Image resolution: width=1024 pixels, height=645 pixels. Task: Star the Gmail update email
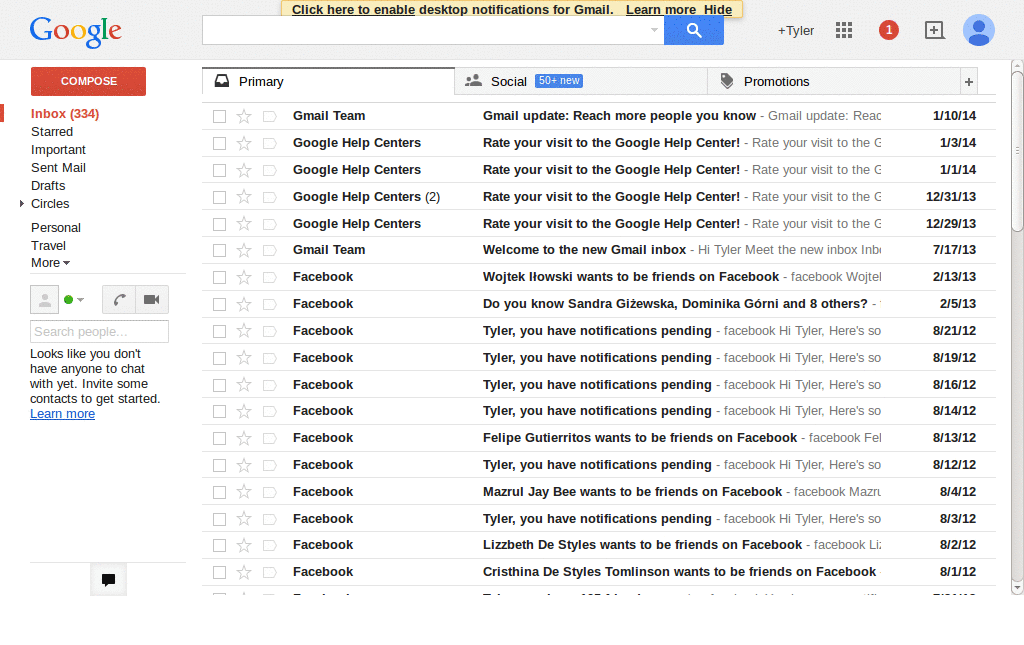[x=244, y=116]
